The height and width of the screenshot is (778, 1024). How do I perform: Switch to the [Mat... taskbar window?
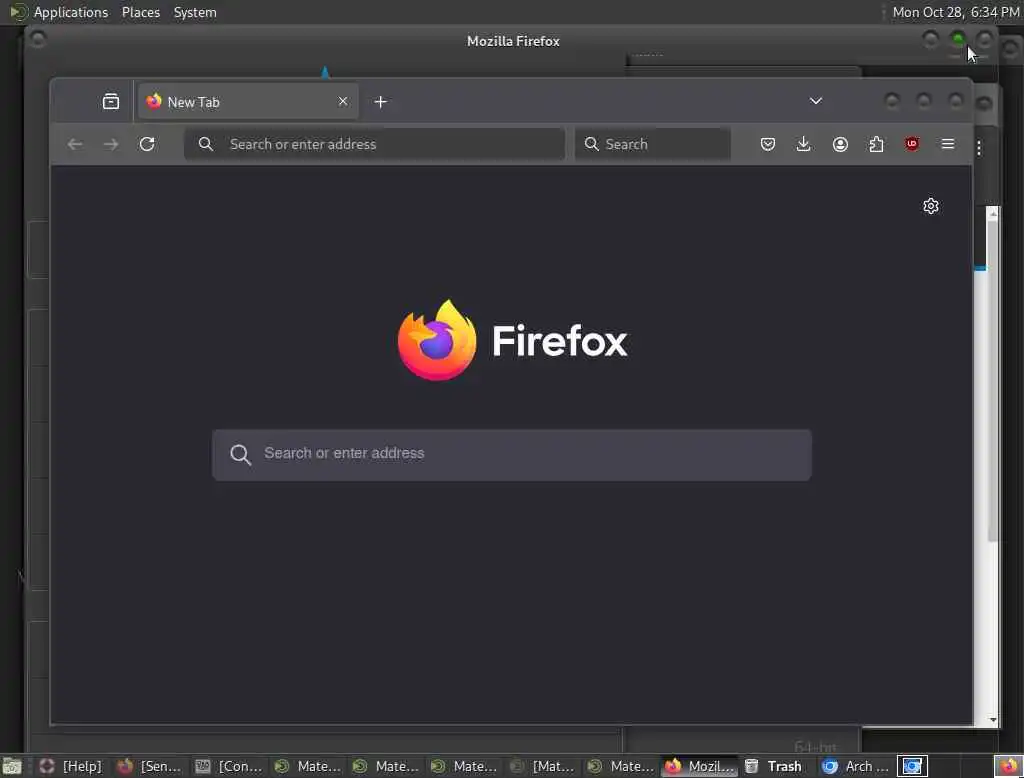(542, 766)
